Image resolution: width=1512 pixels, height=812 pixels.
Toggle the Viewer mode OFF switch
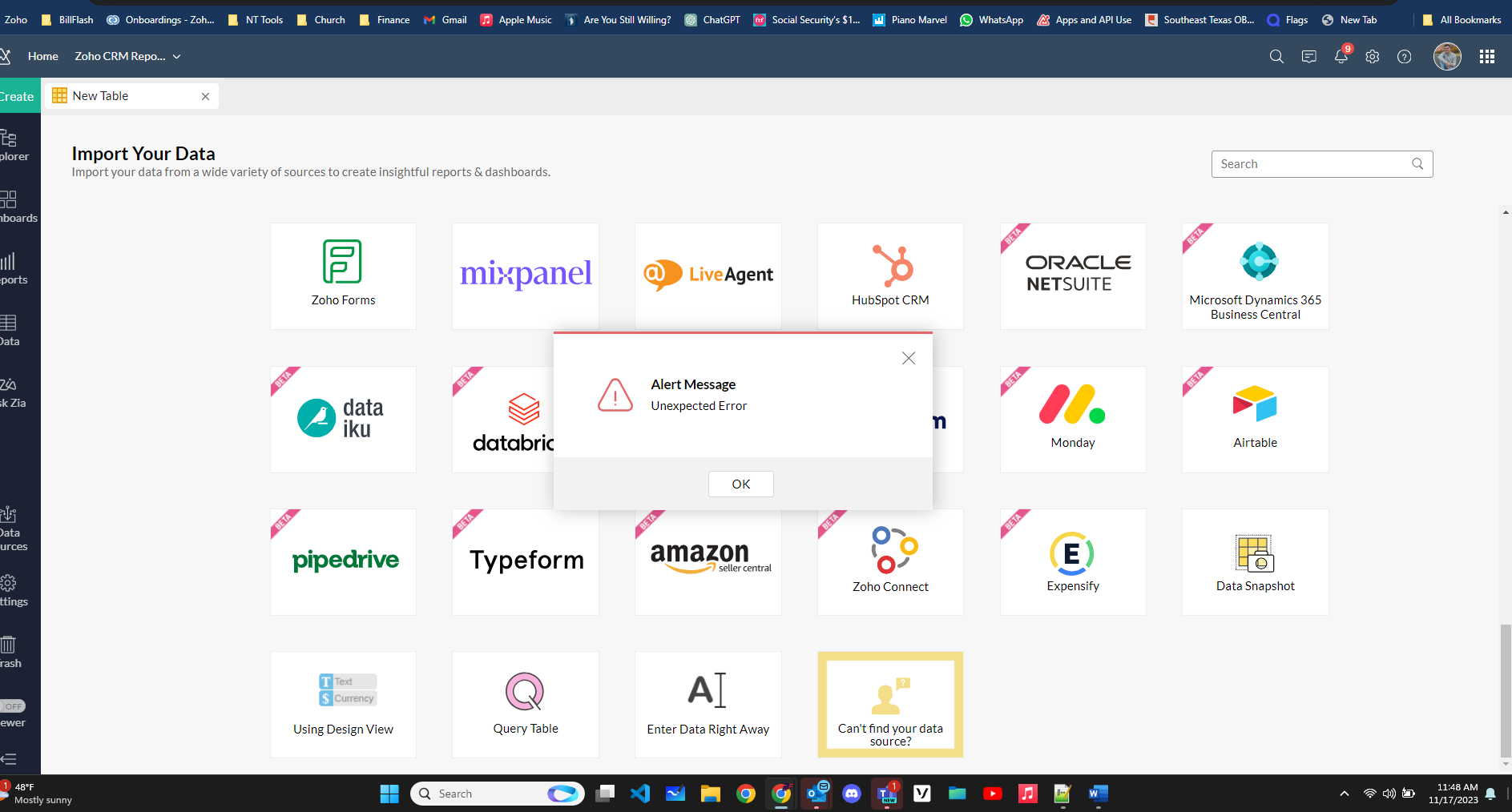pos(12,706)
